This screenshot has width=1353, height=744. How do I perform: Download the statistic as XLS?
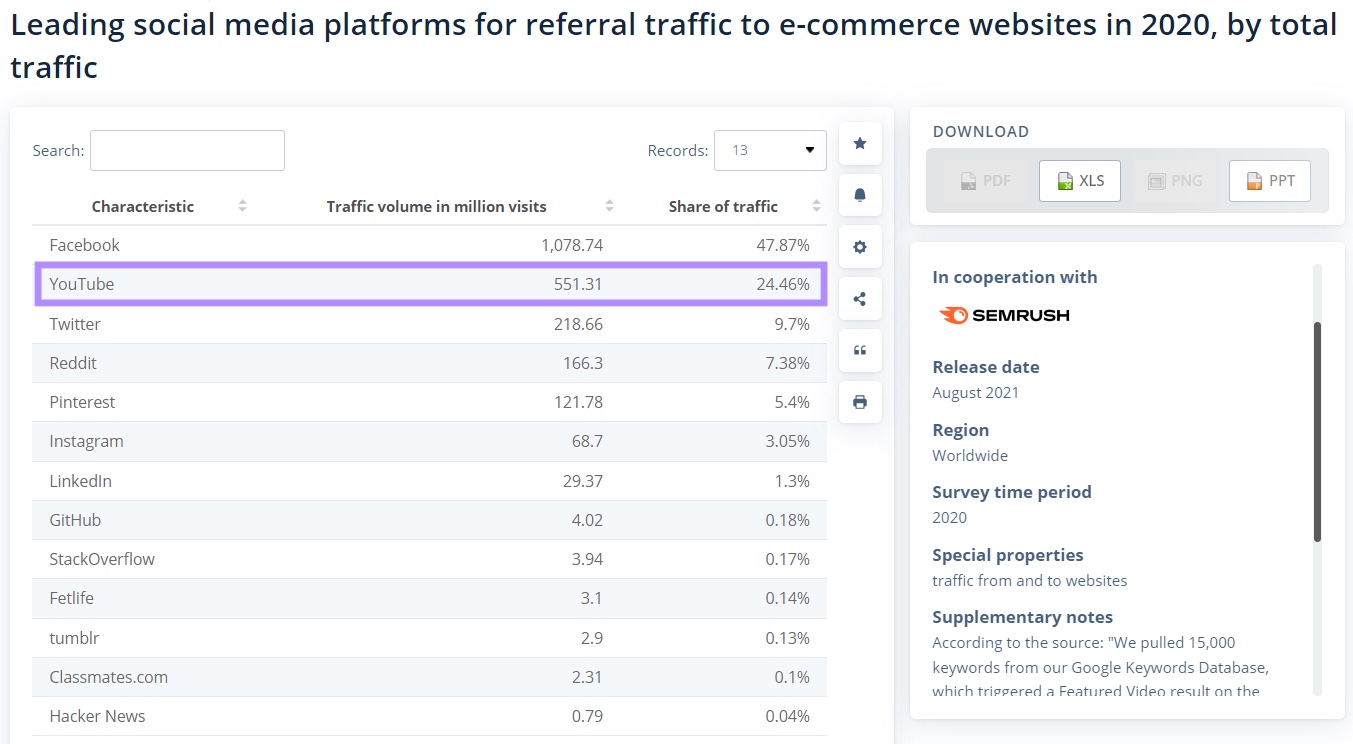pyautogui.click(x=1079, y=181)
